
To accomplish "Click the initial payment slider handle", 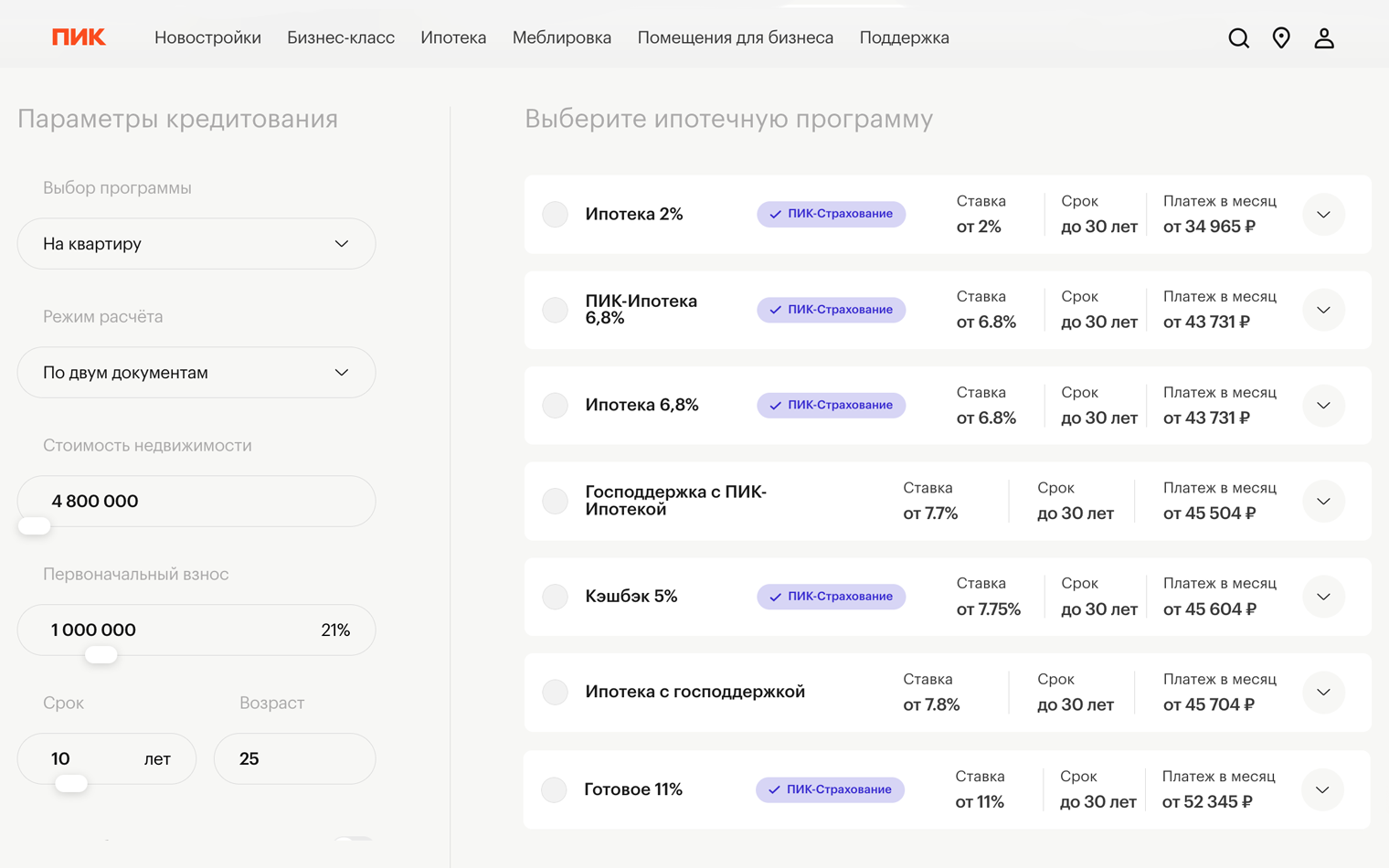I will click(101, 655).
